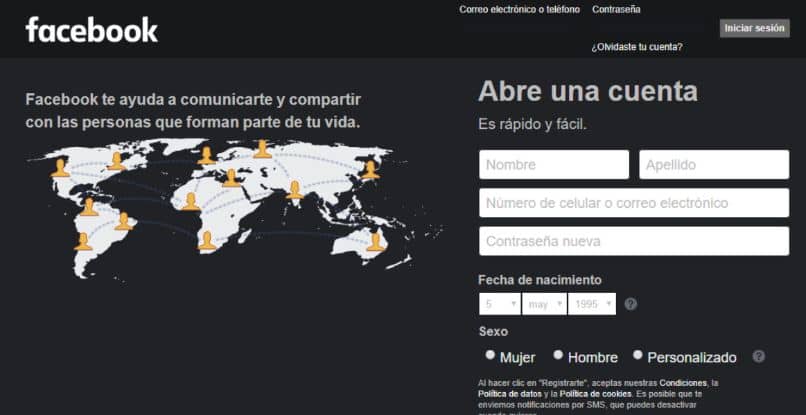This screenshot has height=415, width=806.
Task: Click the gender help question-mark icon
Action: [x=758, y=356]
